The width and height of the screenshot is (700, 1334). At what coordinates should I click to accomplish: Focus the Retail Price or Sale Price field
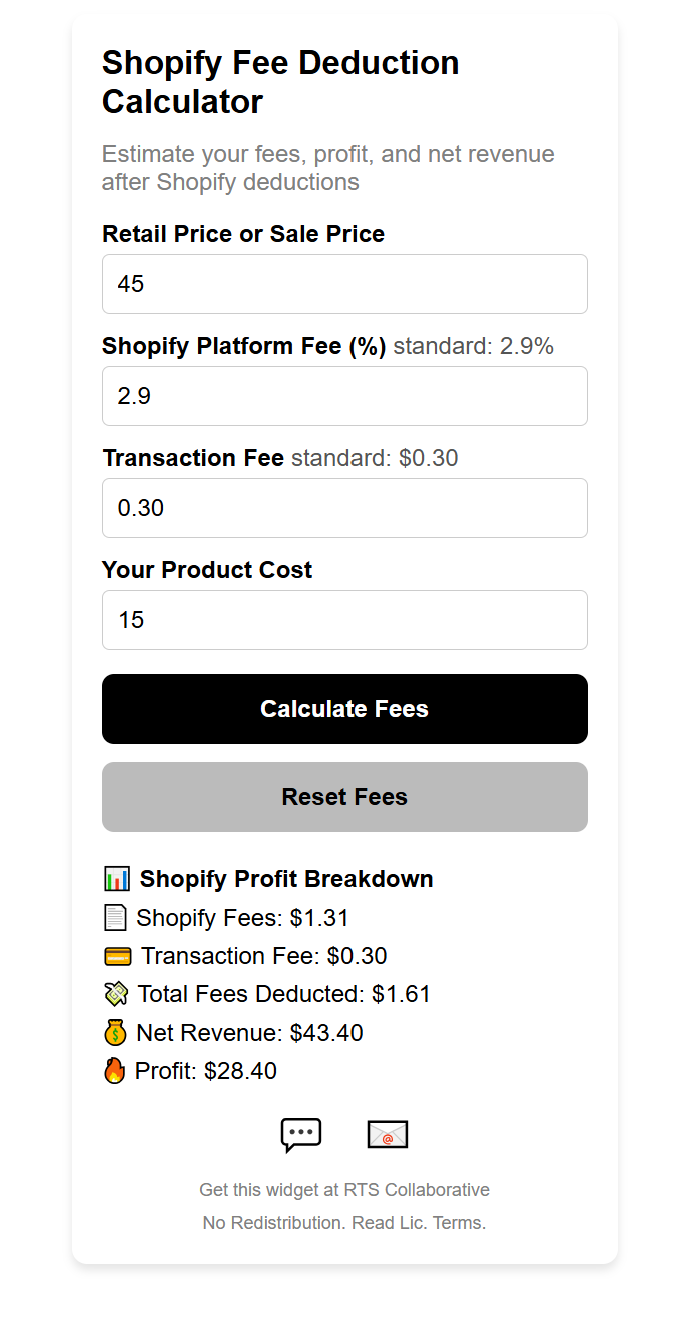tap(344, 284)
